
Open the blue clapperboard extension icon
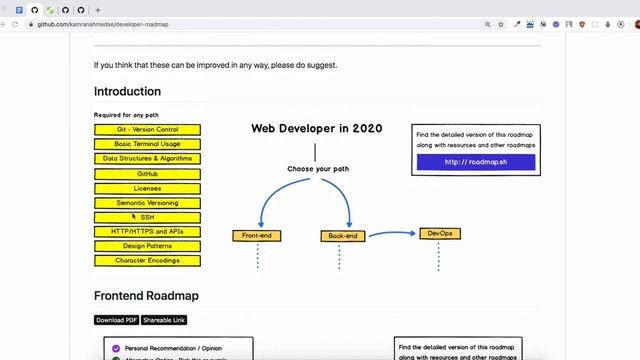pyautogui.click(x=530, y=24)
